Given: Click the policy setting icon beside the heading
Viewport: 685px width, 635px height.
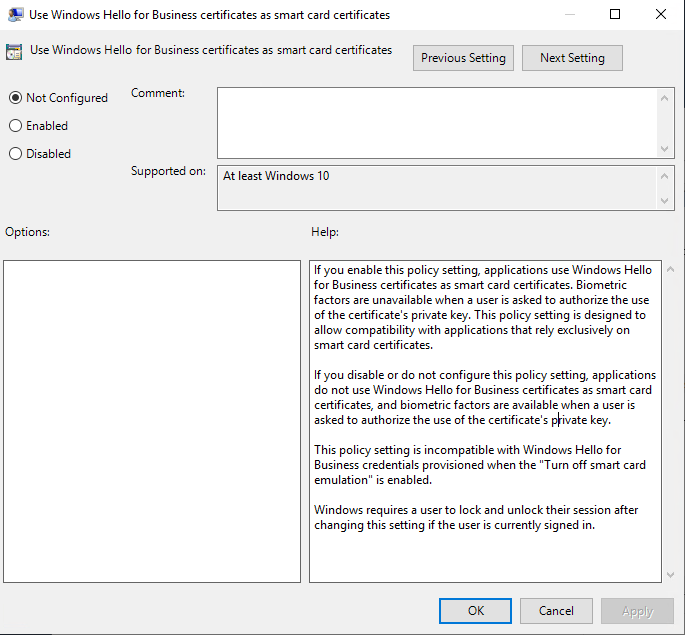Looking at the screenshot, I should 15,52.
